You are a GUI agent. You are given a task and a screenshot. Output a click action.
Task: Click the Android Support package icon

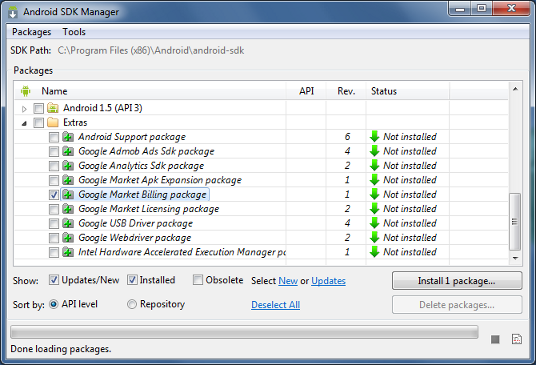click(x=68, y=137)
